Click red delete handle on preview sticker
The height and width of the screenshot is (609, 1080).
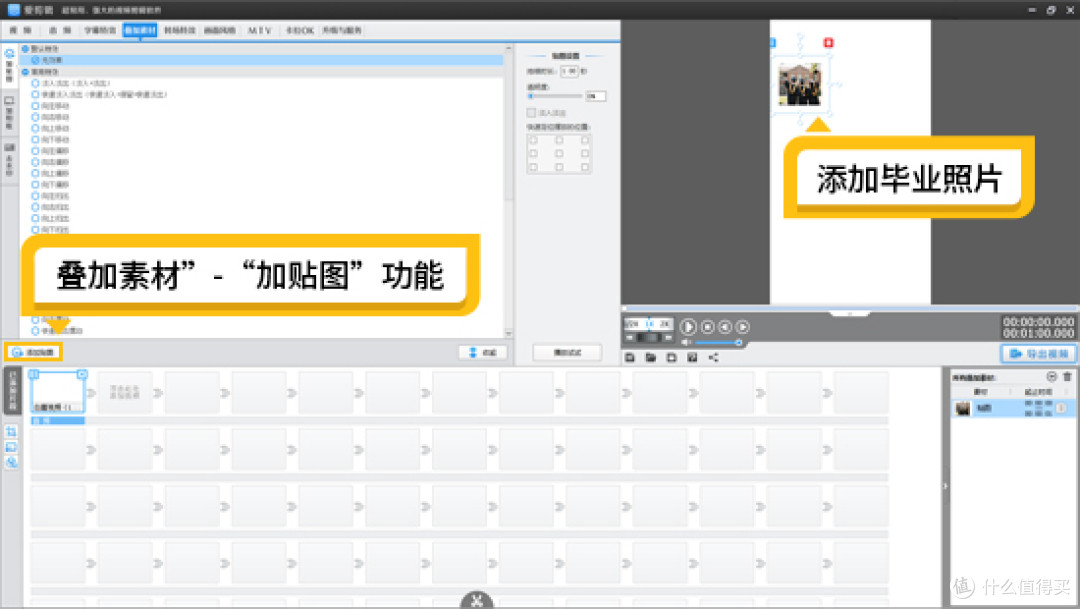[x=829, y=43]
